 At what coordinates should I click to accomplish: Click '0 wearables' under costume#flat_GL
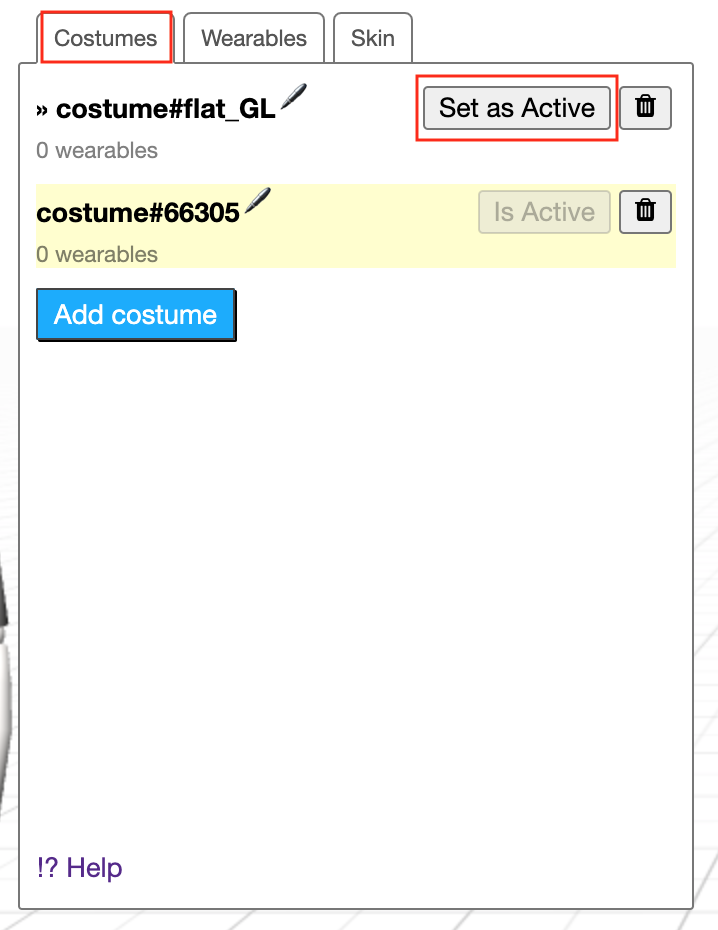[97, 151]
